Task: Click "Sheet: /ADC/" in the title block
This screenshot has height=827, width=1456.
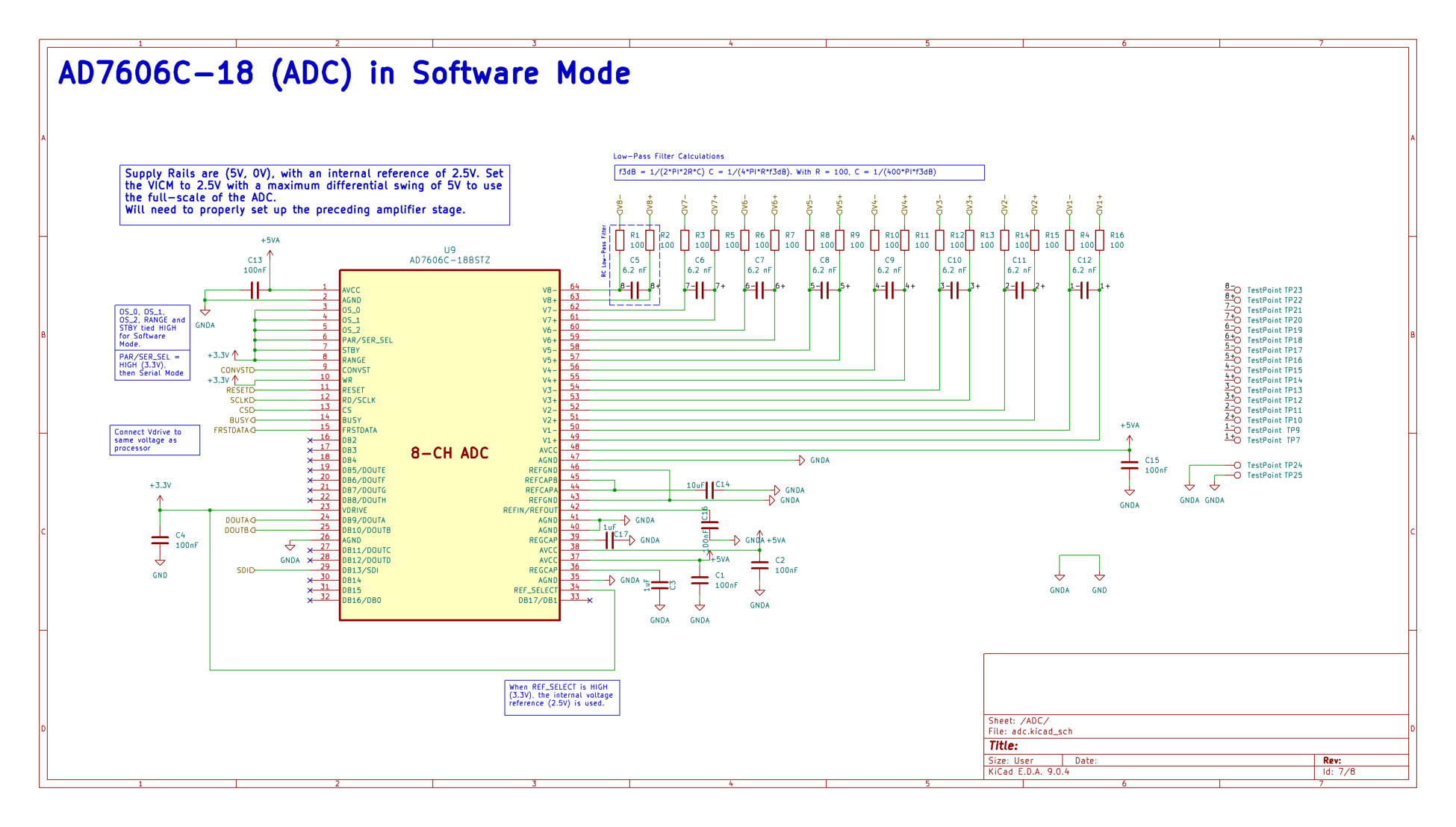Action: click(1018, 721)
